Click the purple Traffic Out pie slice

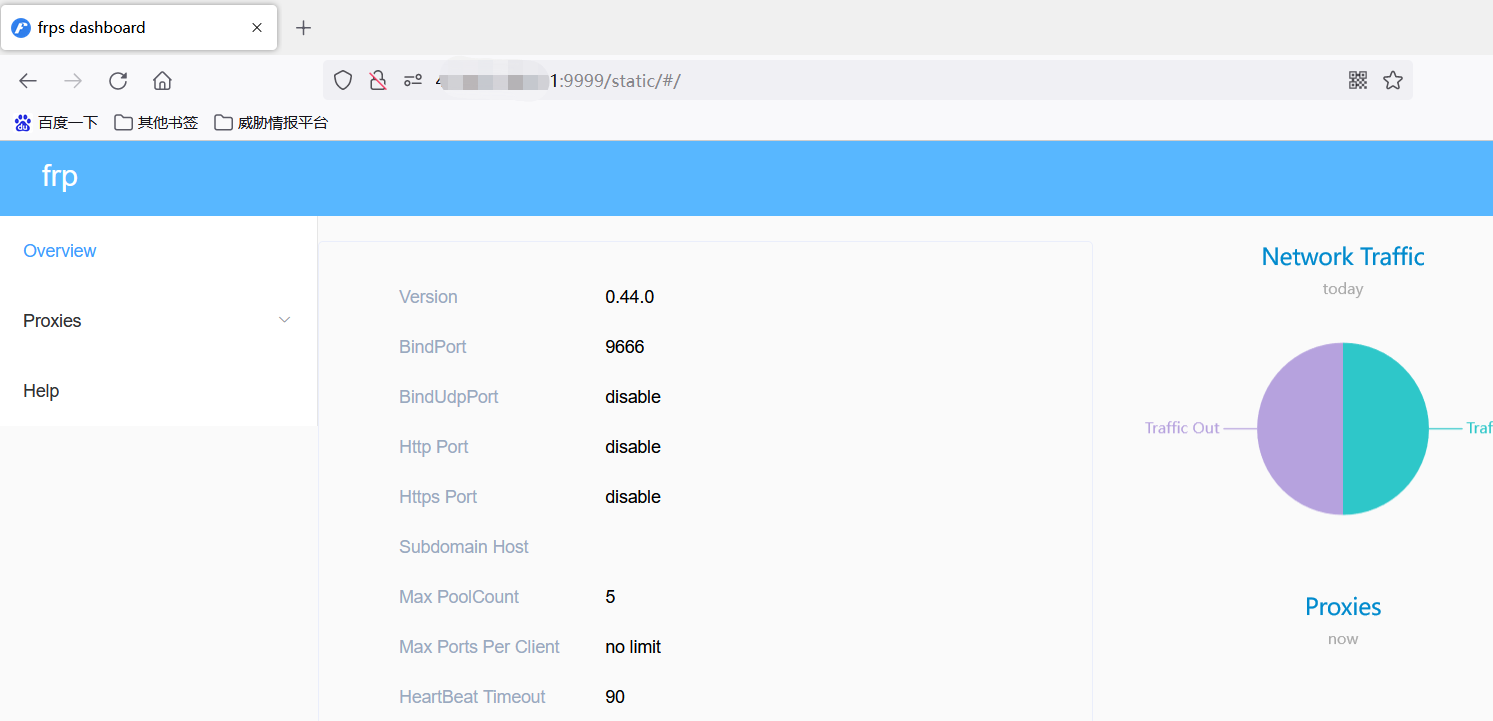1300,428
